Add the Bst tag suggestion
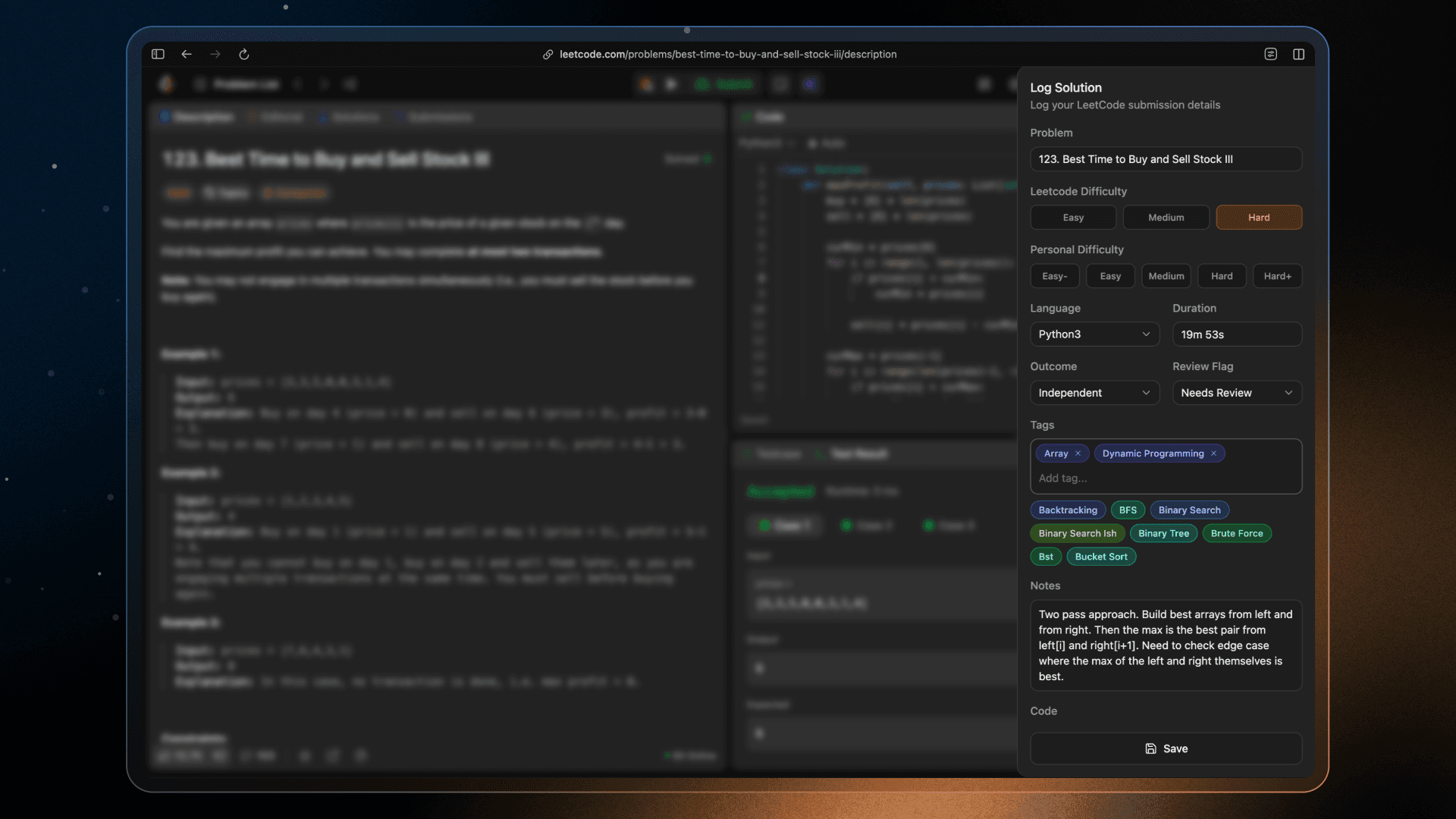 coord(1046,557)
